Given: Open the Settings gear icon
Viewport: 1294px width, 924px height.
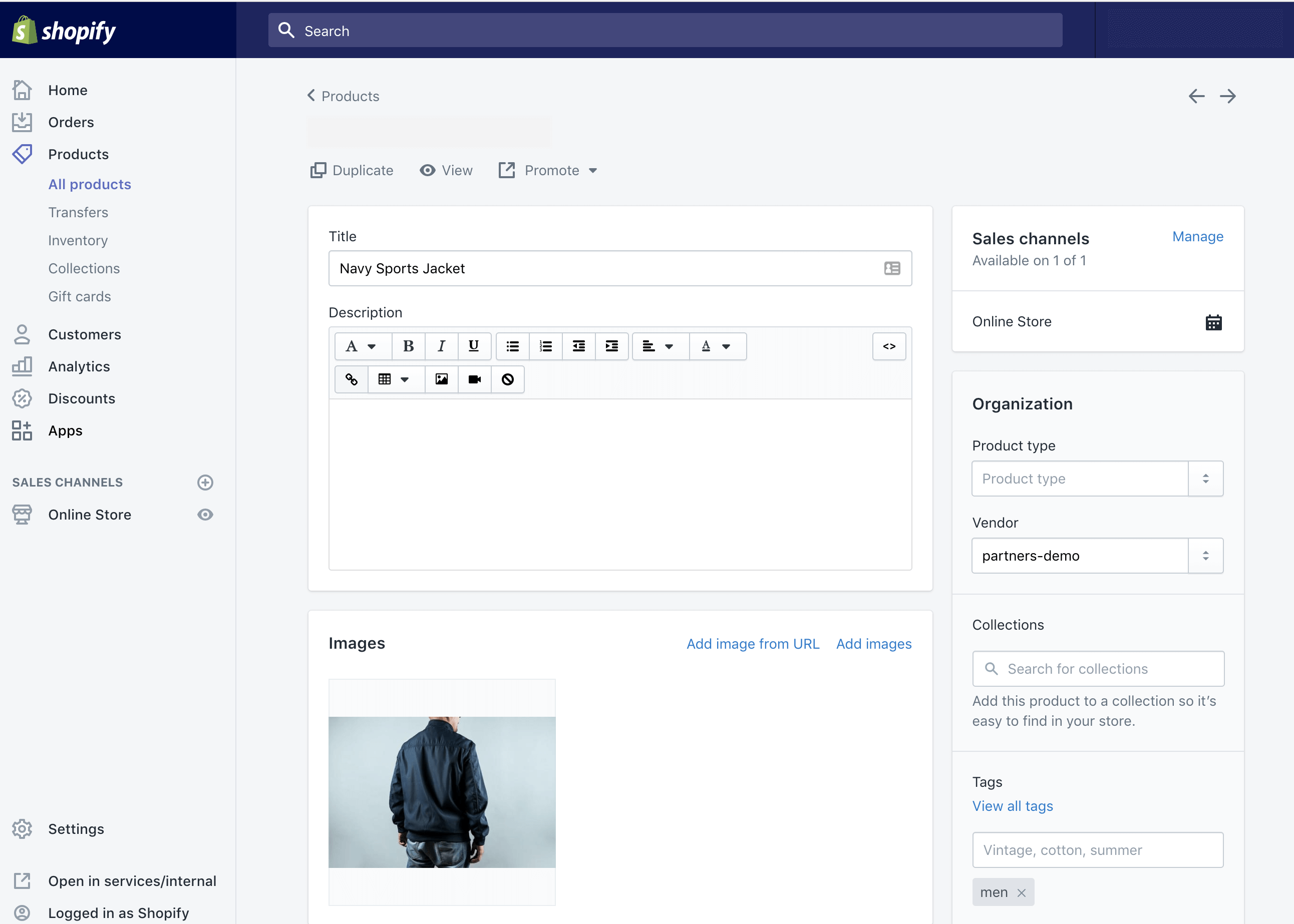Looking at the screenshot, I should pyautogui.click(x=22, y=828).
